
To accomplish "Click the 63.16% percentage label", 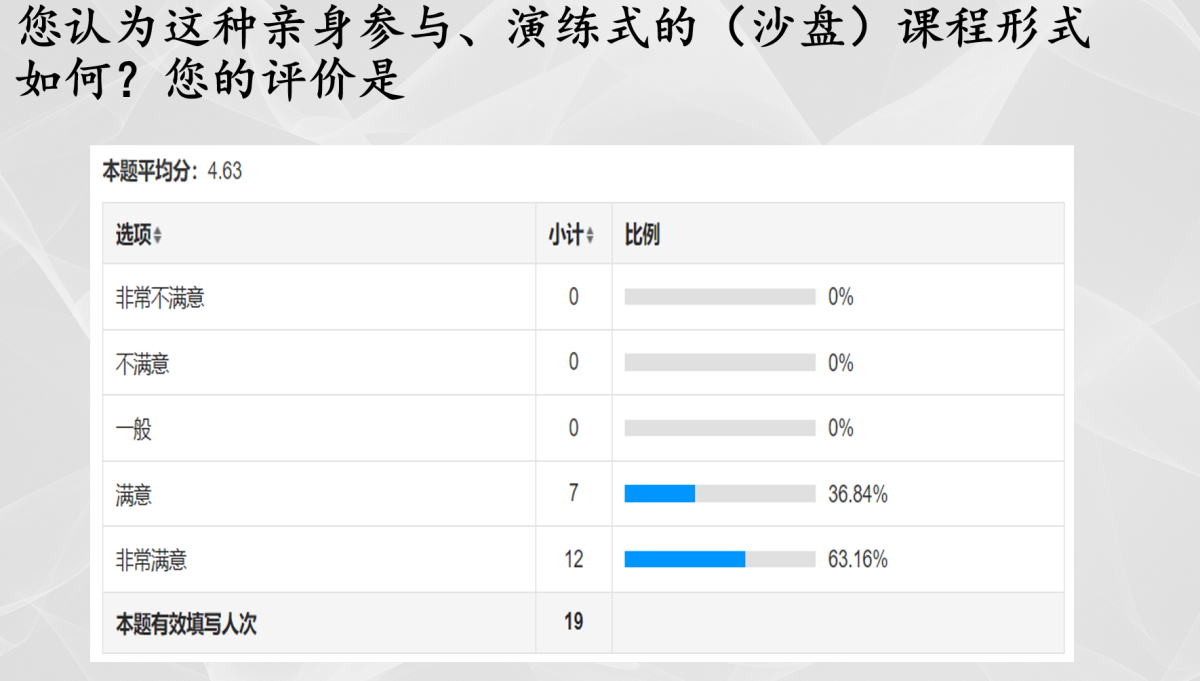I will click(x=858, y=559).
